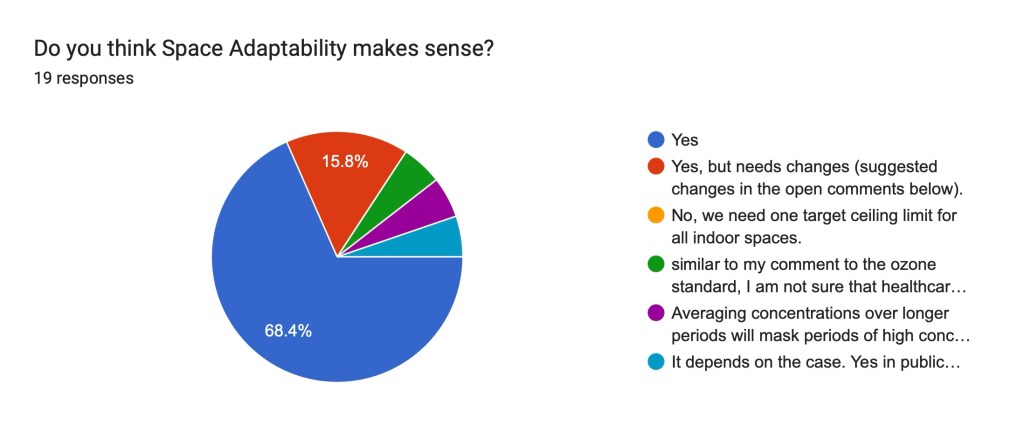Click the '19 responses' count text
Screen dimensions: 1024x430
84,78
